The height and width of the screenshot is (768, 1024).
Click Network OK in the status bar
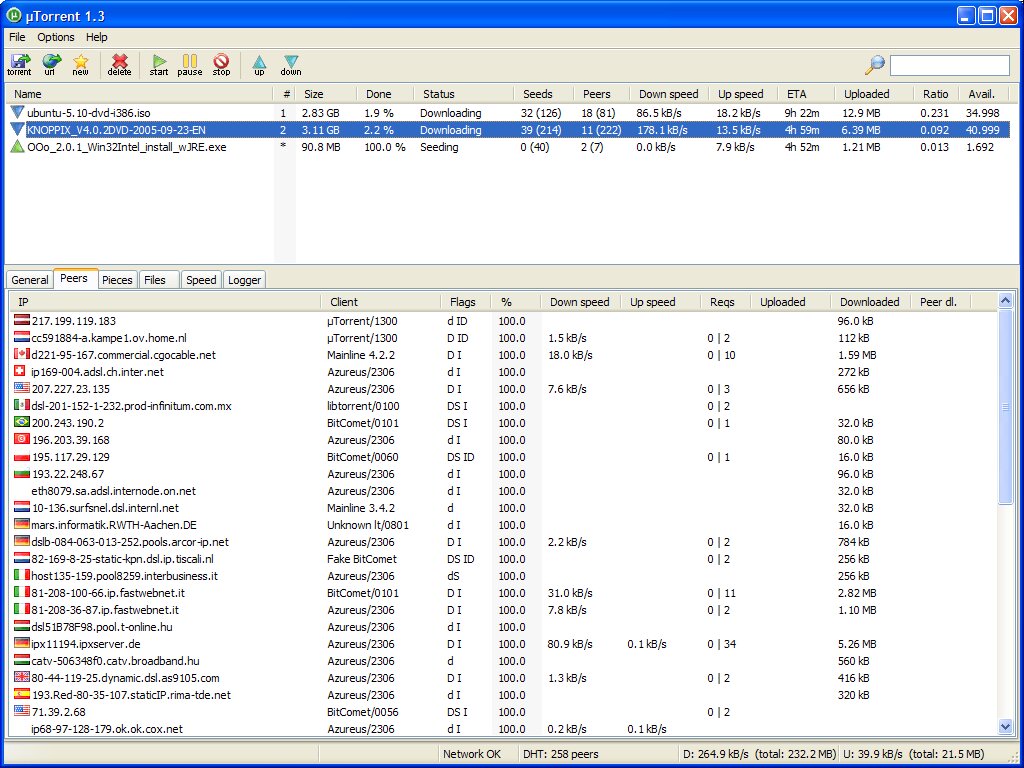pos(472,754)
